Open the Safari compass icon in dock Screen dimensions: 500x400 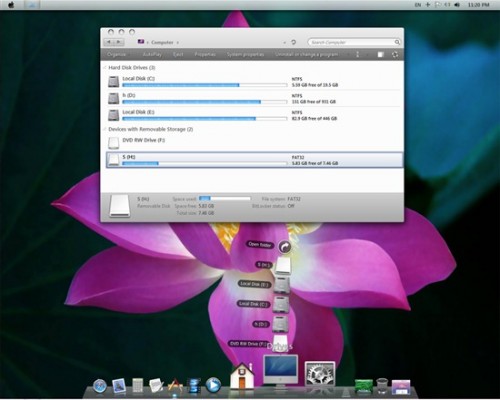(x=100, y=386)
